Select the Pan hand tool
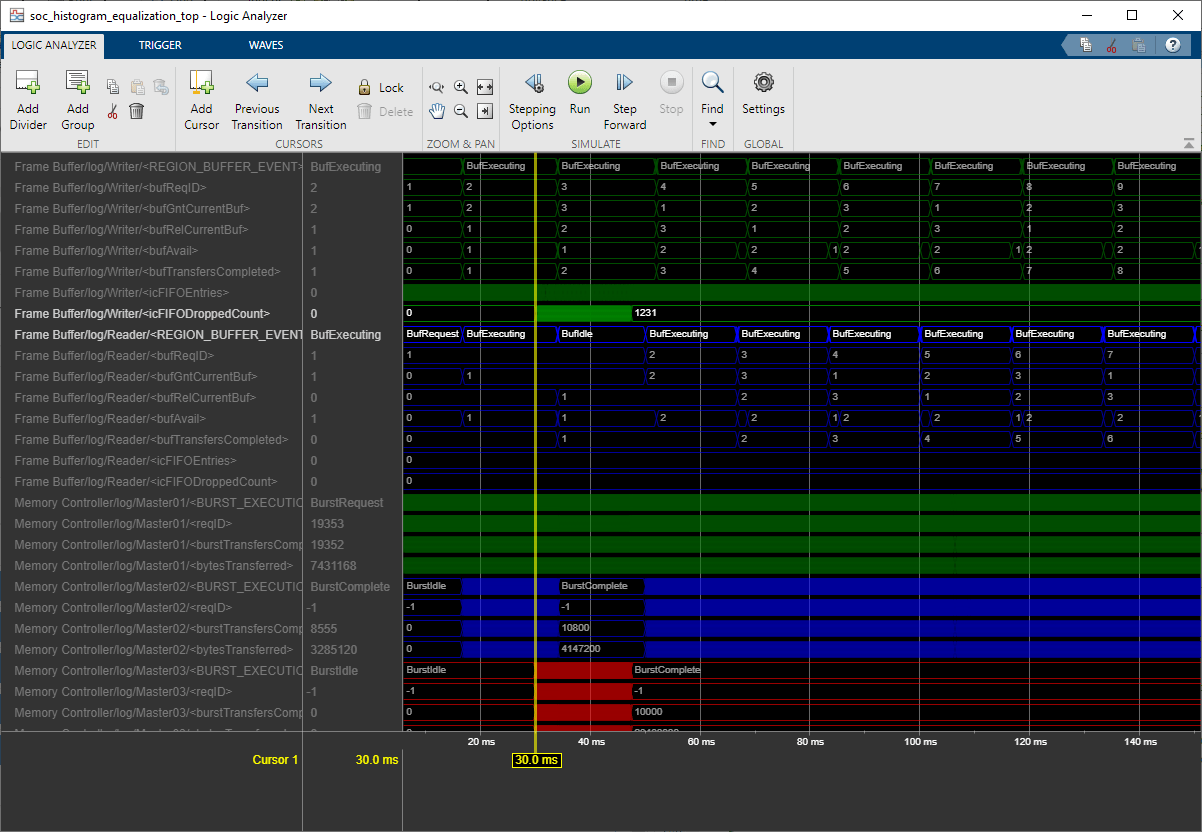The image size is (1202, 832). click(x=437, y=111)
